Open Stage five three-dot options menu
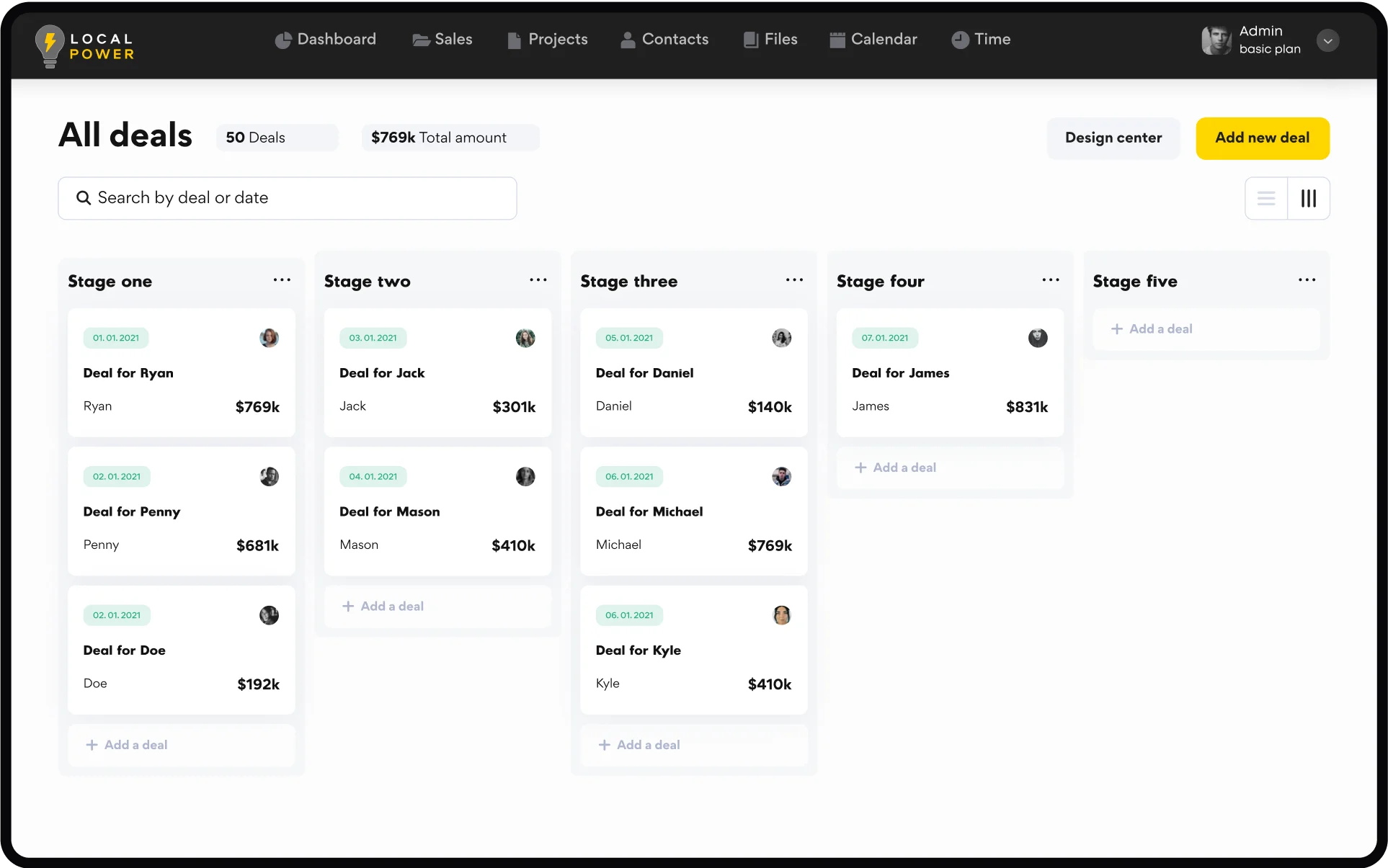 [1307, 280]
